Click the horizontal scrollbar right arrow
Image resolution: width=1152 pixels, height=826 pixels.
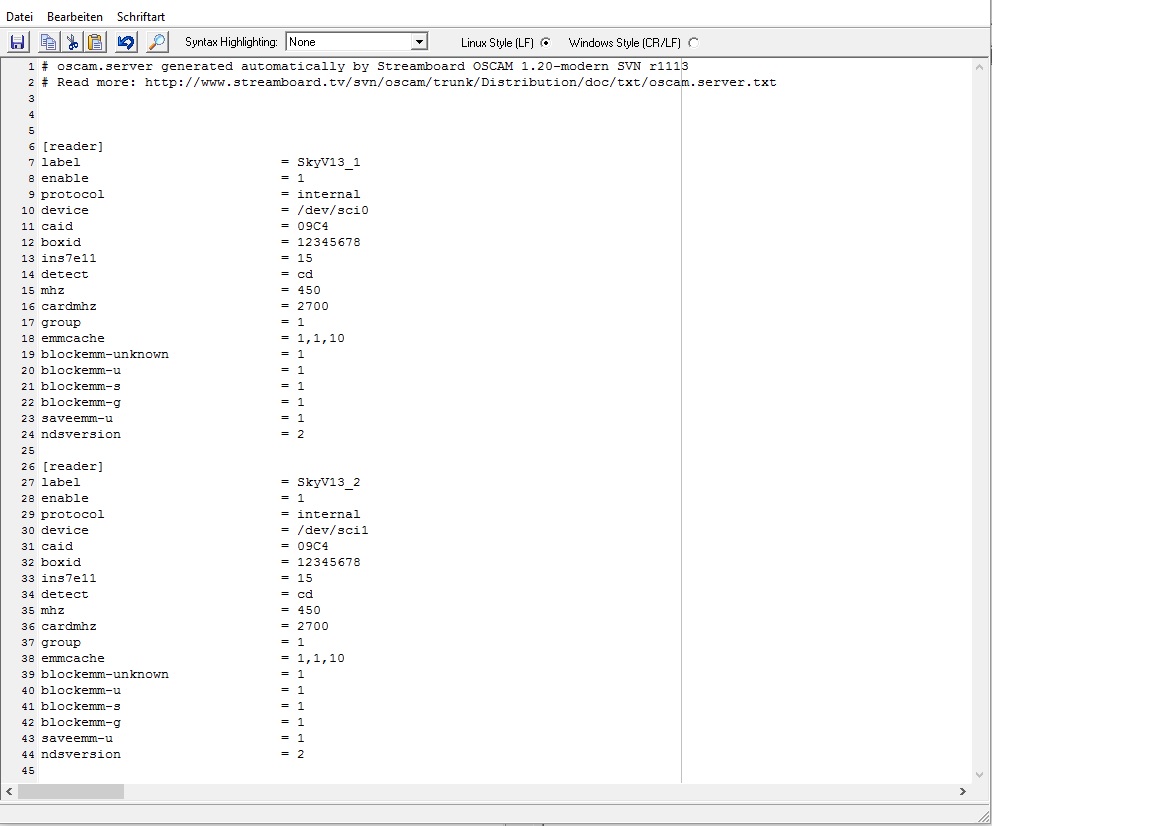pos(963,791)
